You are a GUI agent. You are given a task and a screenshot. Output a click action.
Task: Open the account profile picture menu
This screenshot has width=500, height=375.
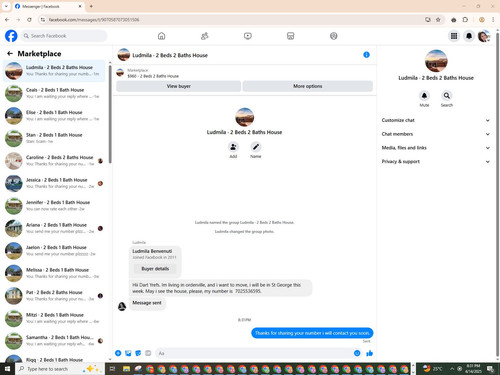click(484, 36)
